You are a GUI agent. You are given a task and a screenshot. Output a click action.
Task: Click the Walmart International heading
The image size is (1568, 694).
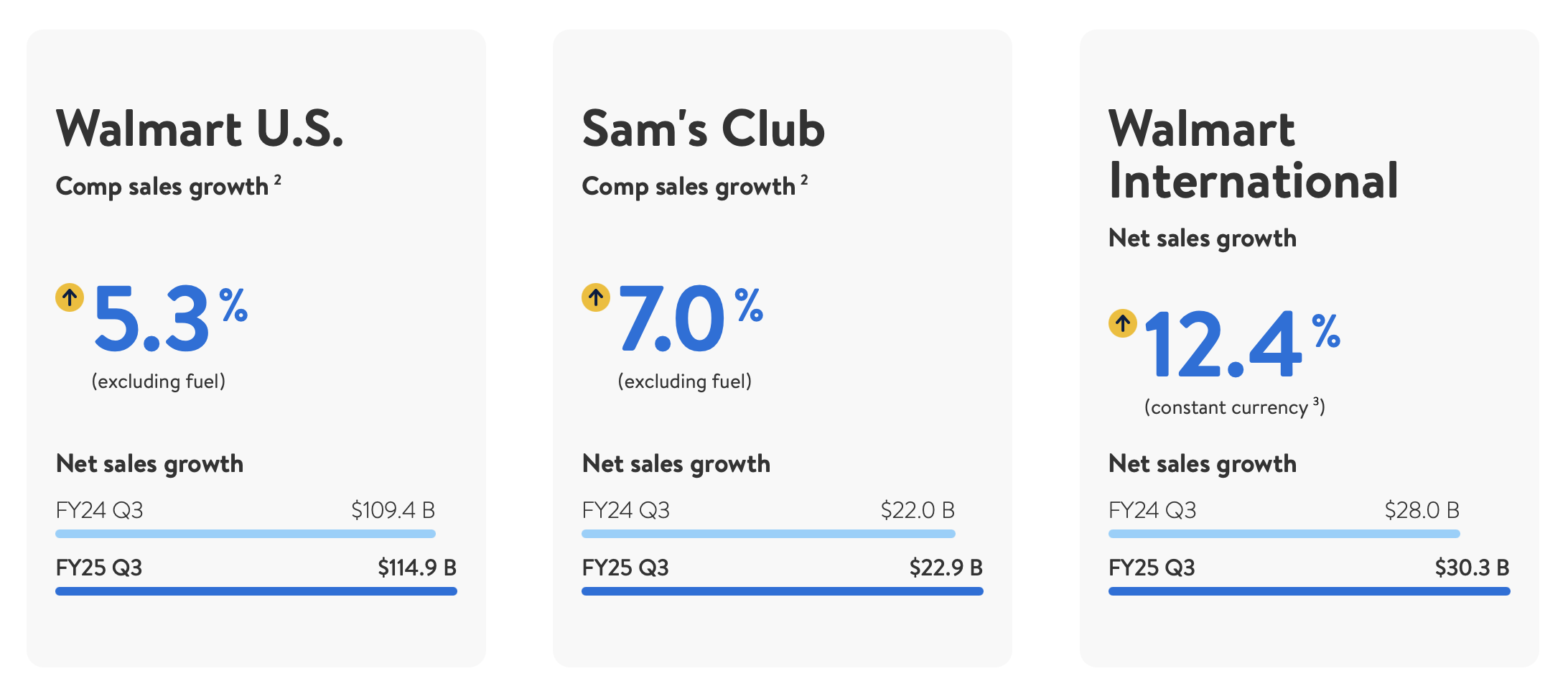pyautogui.click(x=1253, y=154)
